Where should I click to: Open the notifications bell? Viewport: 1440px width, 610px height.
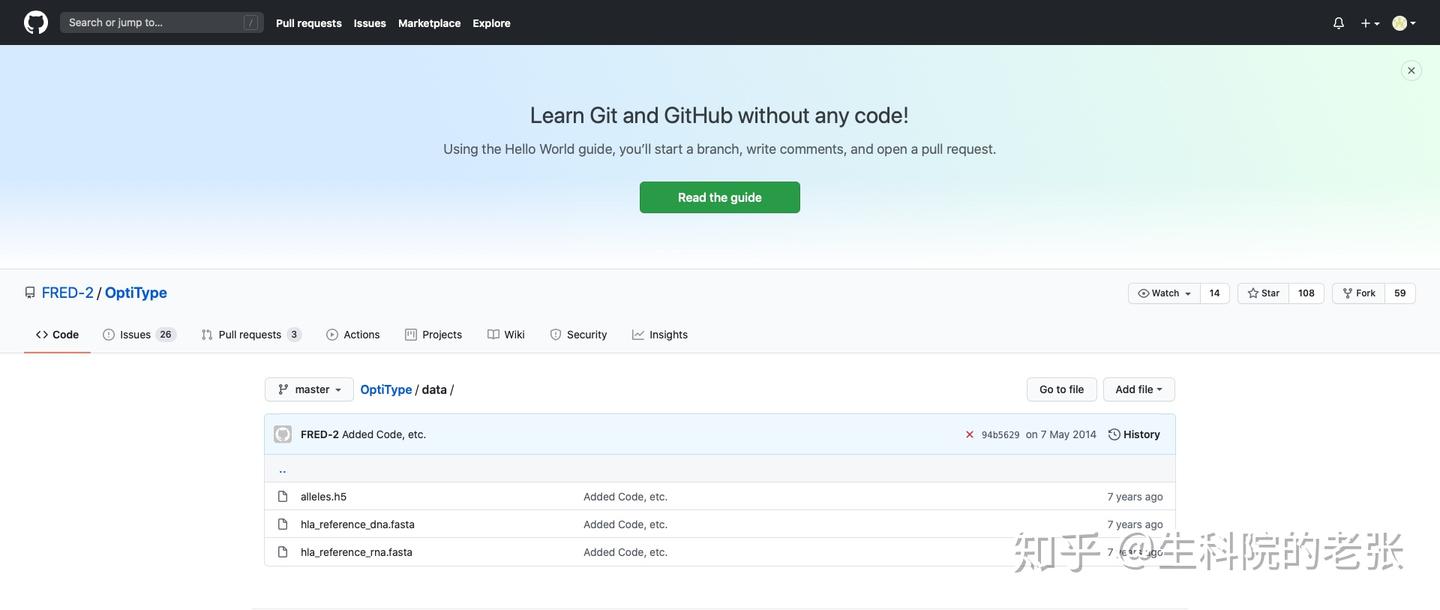[1339, 23]
